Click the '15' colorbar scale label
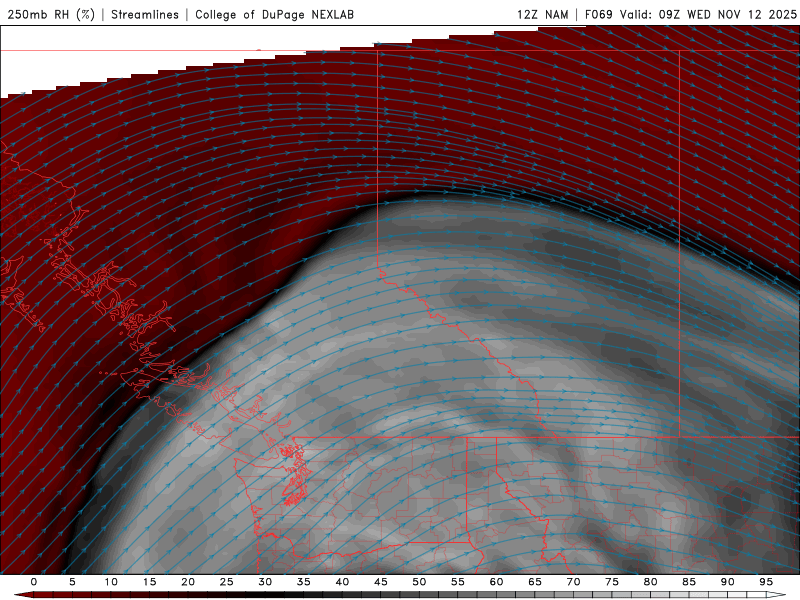 (149, 582)
